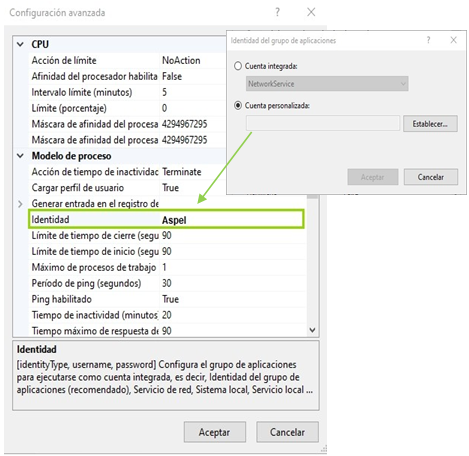This screenshot has height=456, width=469.
Task: Expand Generar entrada en el registro
Action: (x=20, y=204)
